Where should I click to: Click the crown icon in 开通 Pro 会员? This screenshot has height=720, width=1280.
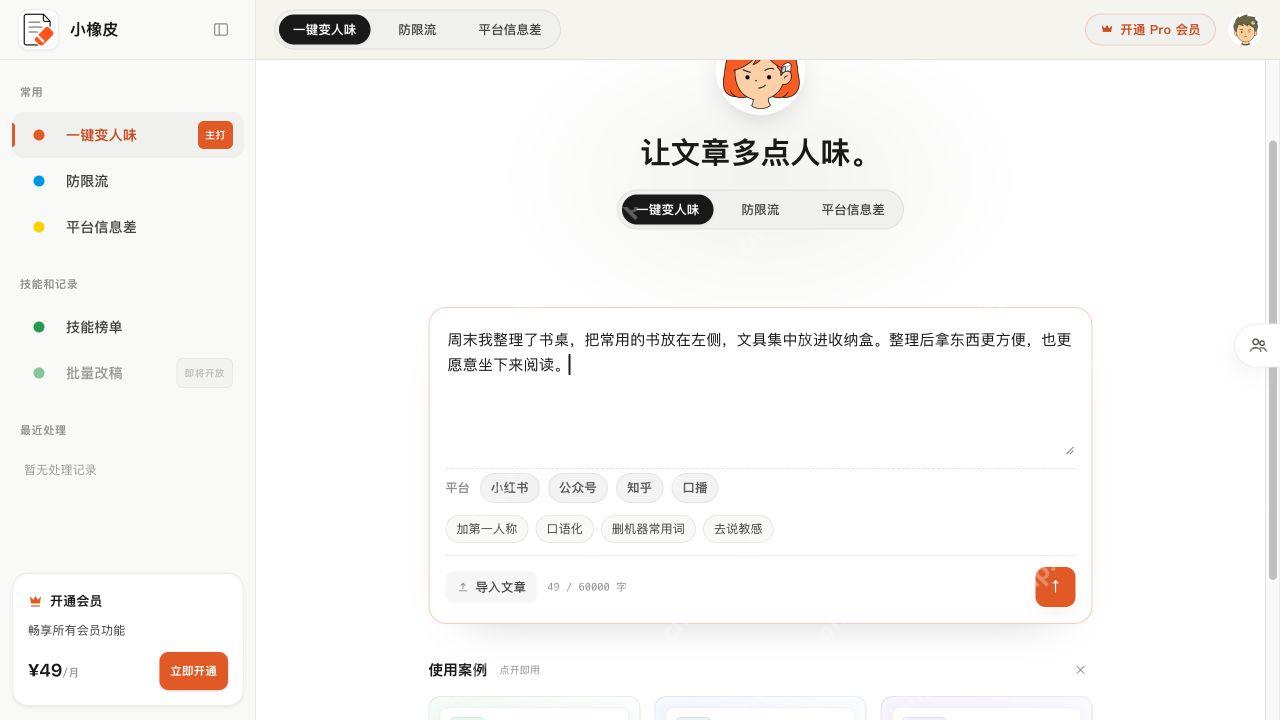[x=1107, y=30]
